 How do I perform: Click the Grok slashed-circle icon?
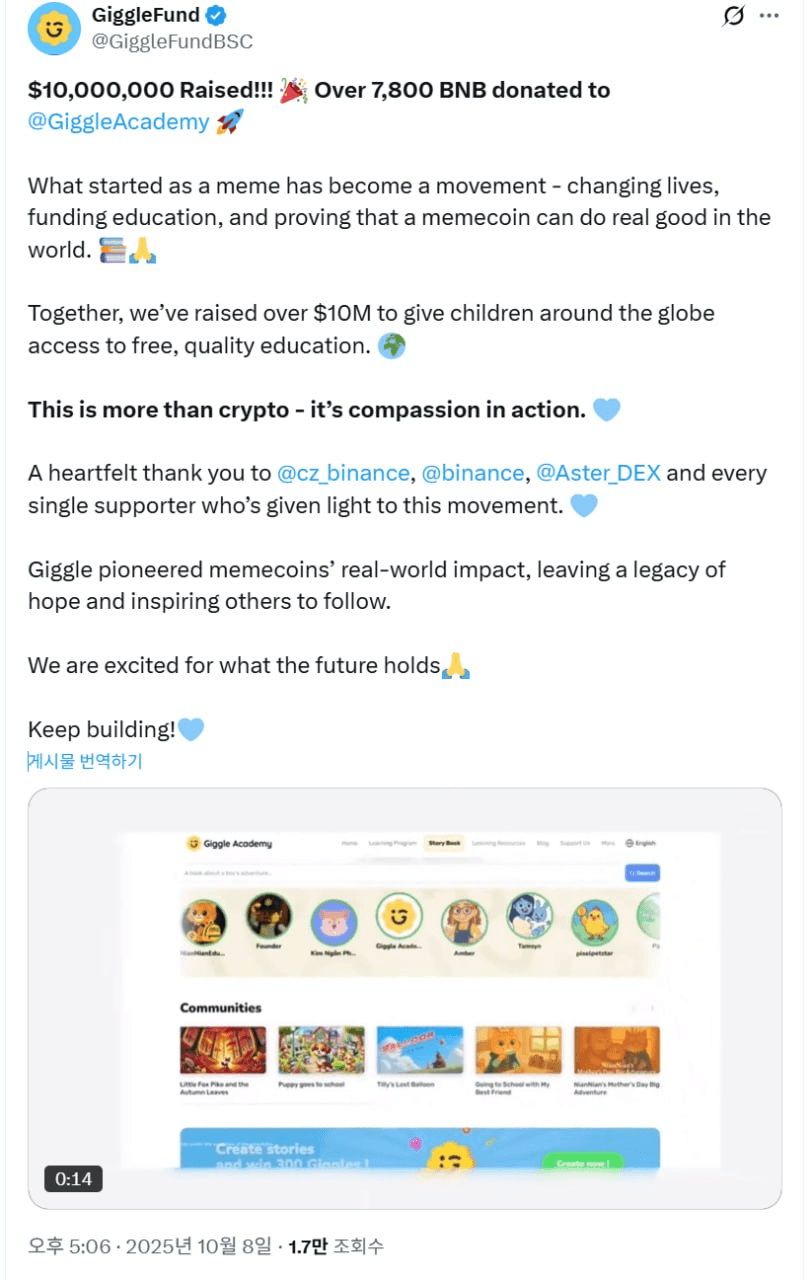click(733, 16)
